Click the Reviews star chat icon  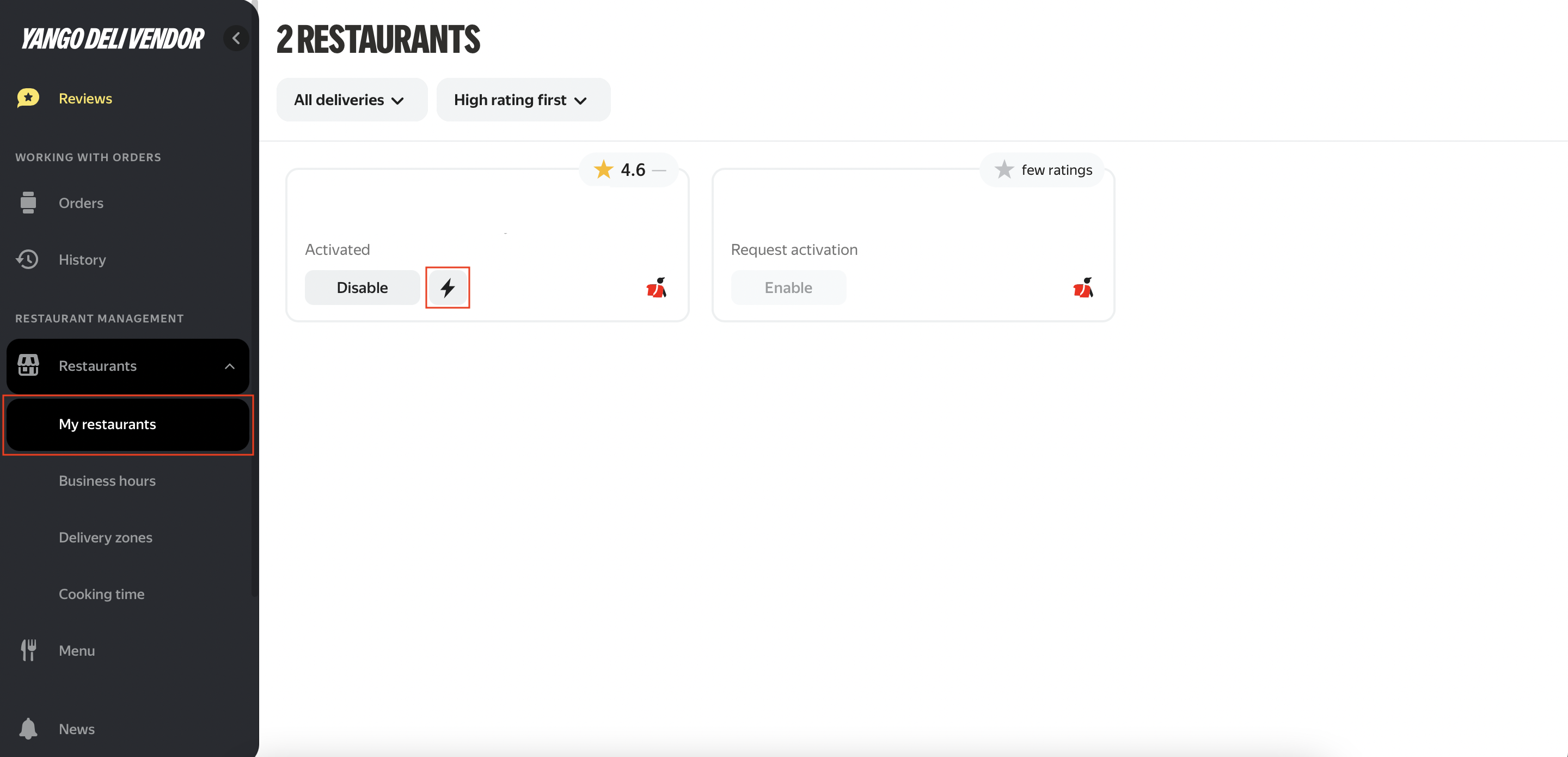[x=28, y=98]
